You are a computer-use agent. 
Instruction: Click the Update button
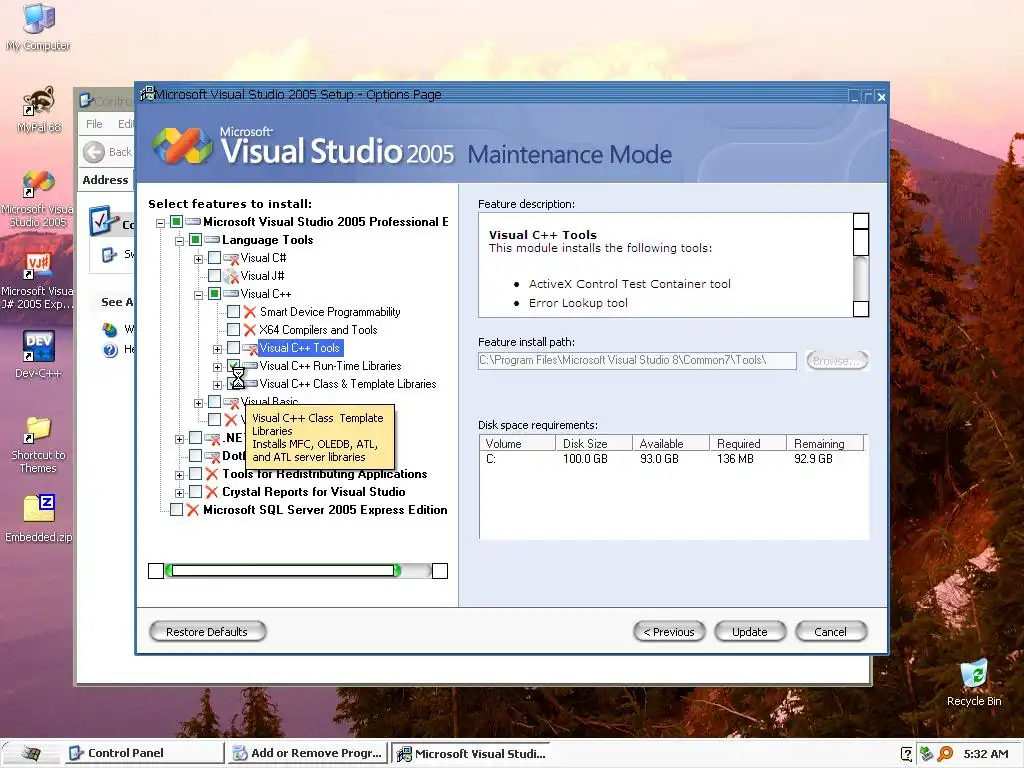coord(750,632)
